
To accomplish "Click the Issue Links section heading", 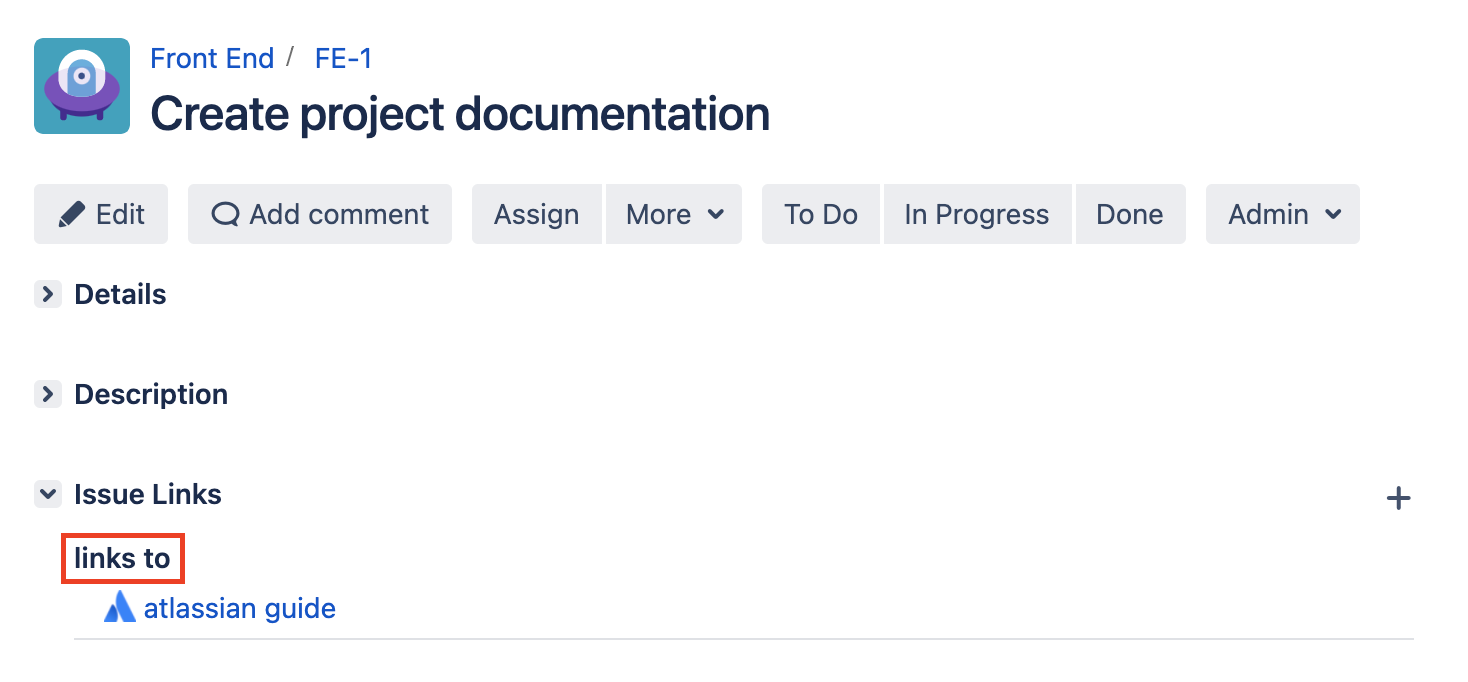I will point(148,494).
